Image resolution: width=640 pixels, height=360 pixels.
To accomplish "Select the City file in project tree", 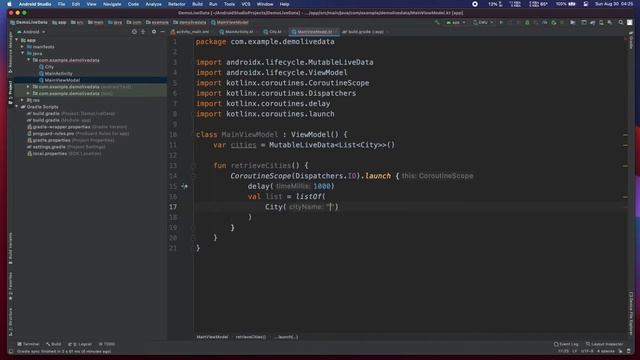I will [46, 67].
